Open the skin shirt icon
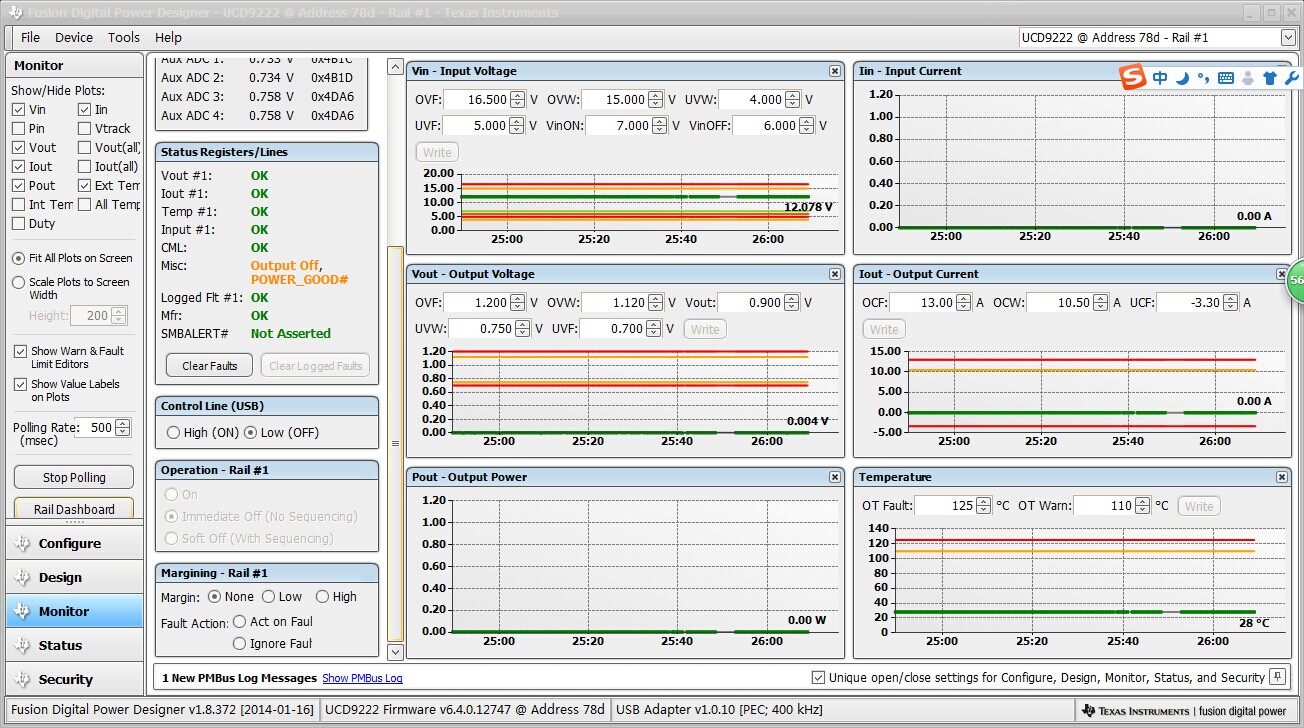This screenshot has height=728, width=1304. pos(1270,78)
